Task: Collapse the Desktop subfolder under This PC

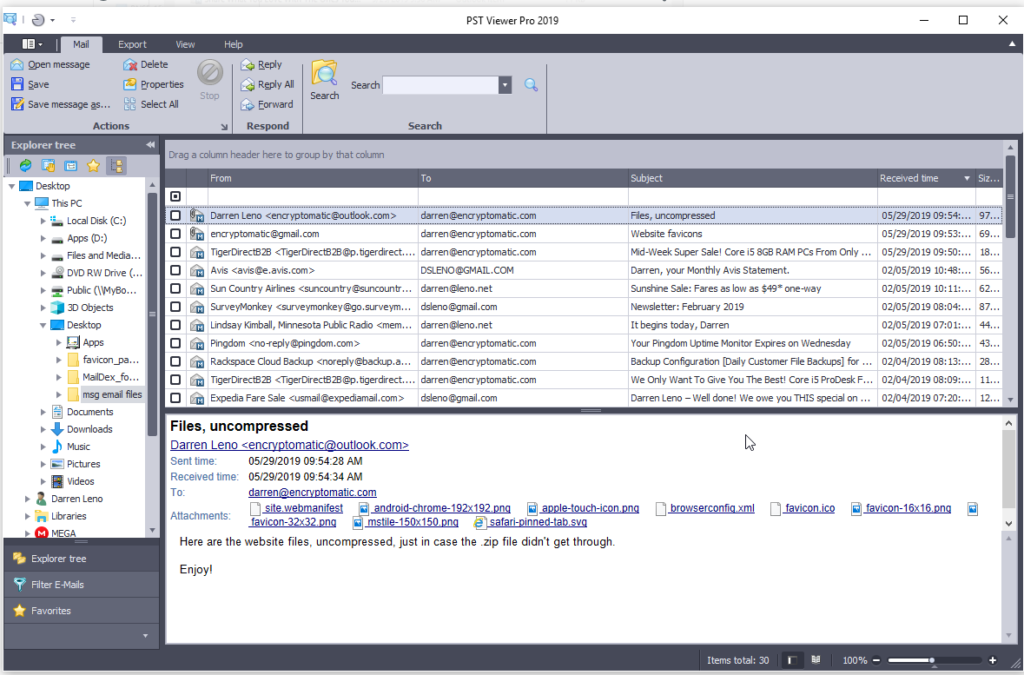Action: pyautogui.click(x=43, y=325)
